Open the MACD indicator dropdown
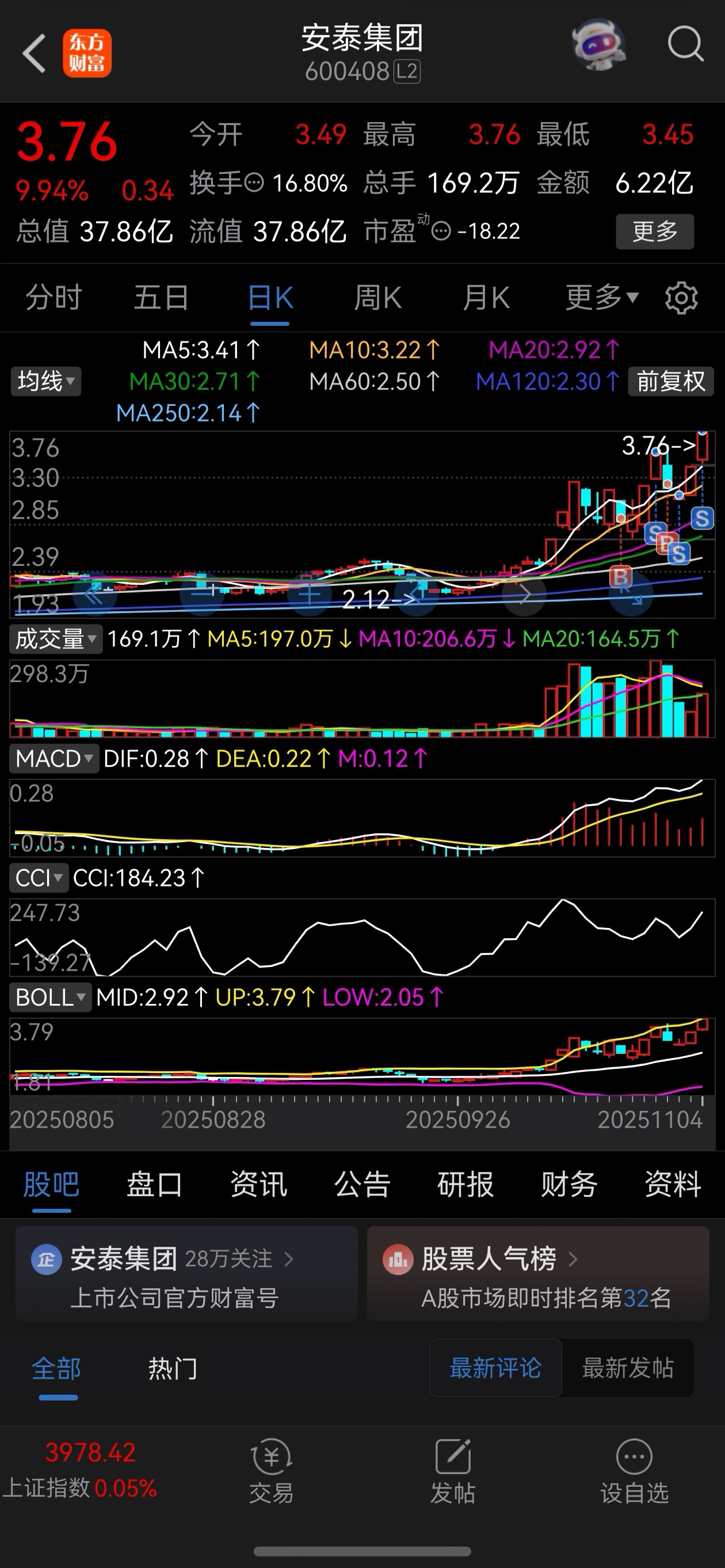Viewport: 725px width, 1568px height. [54, 759]
